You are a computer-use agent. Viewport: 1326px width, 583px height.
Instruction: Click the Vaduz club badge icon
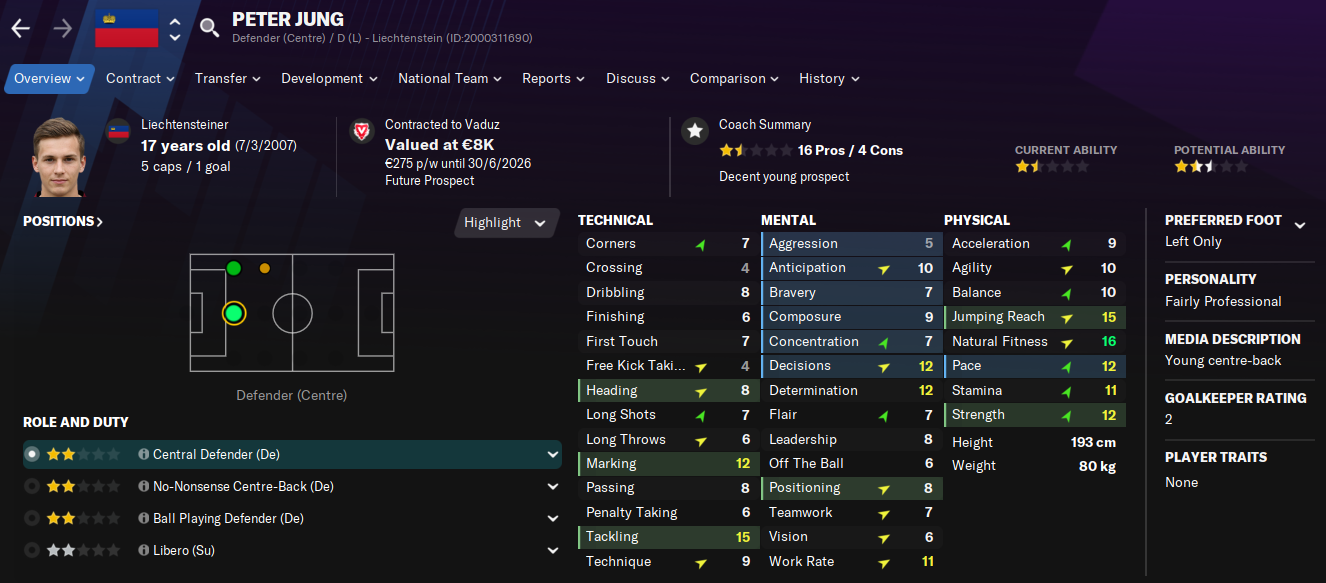coord(361,131)
